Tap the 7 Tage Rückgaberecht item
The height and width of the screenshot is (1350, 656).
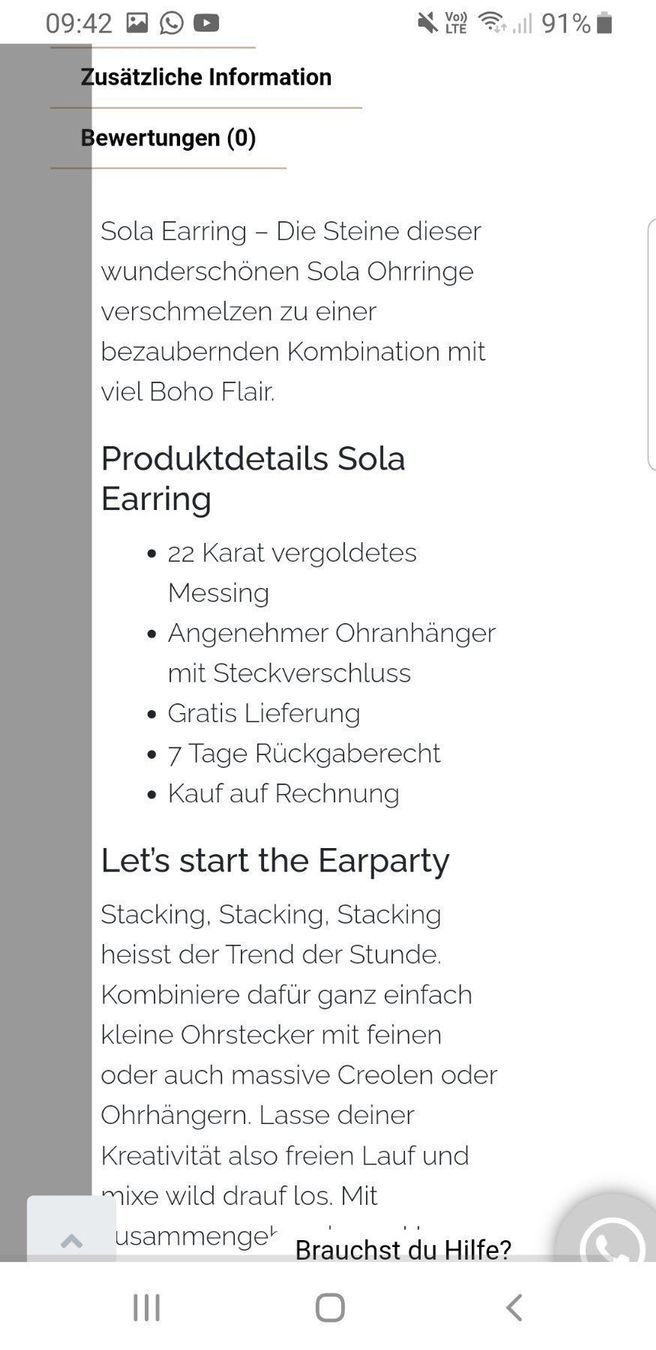pos(304,753)
